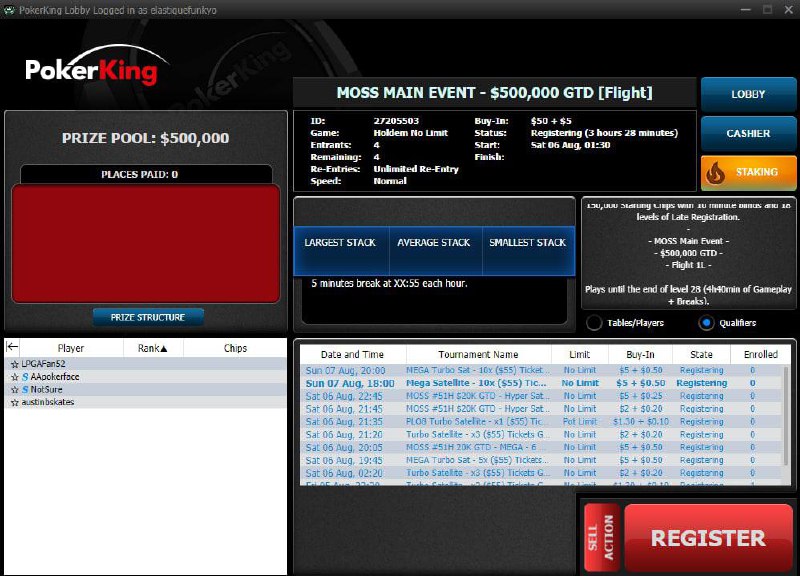Select the Qualifiers radio button
This screenshot has height=576, width=800.
706,323
